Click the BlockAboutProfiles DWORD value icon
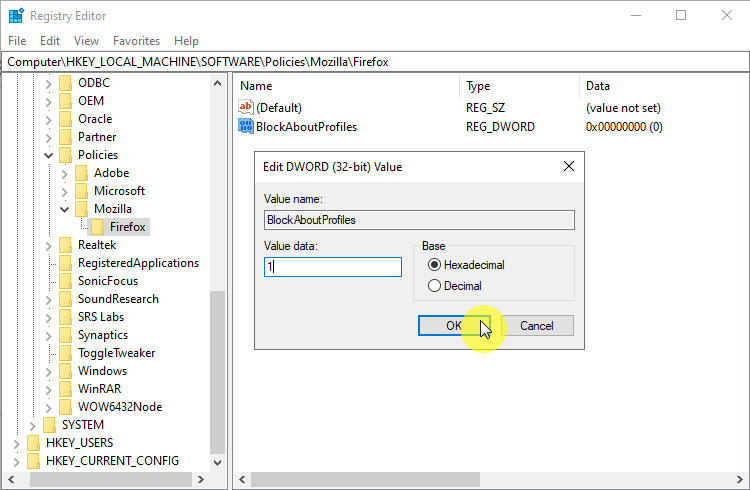This screenshot has height=490, width=750. coord(246,127)
